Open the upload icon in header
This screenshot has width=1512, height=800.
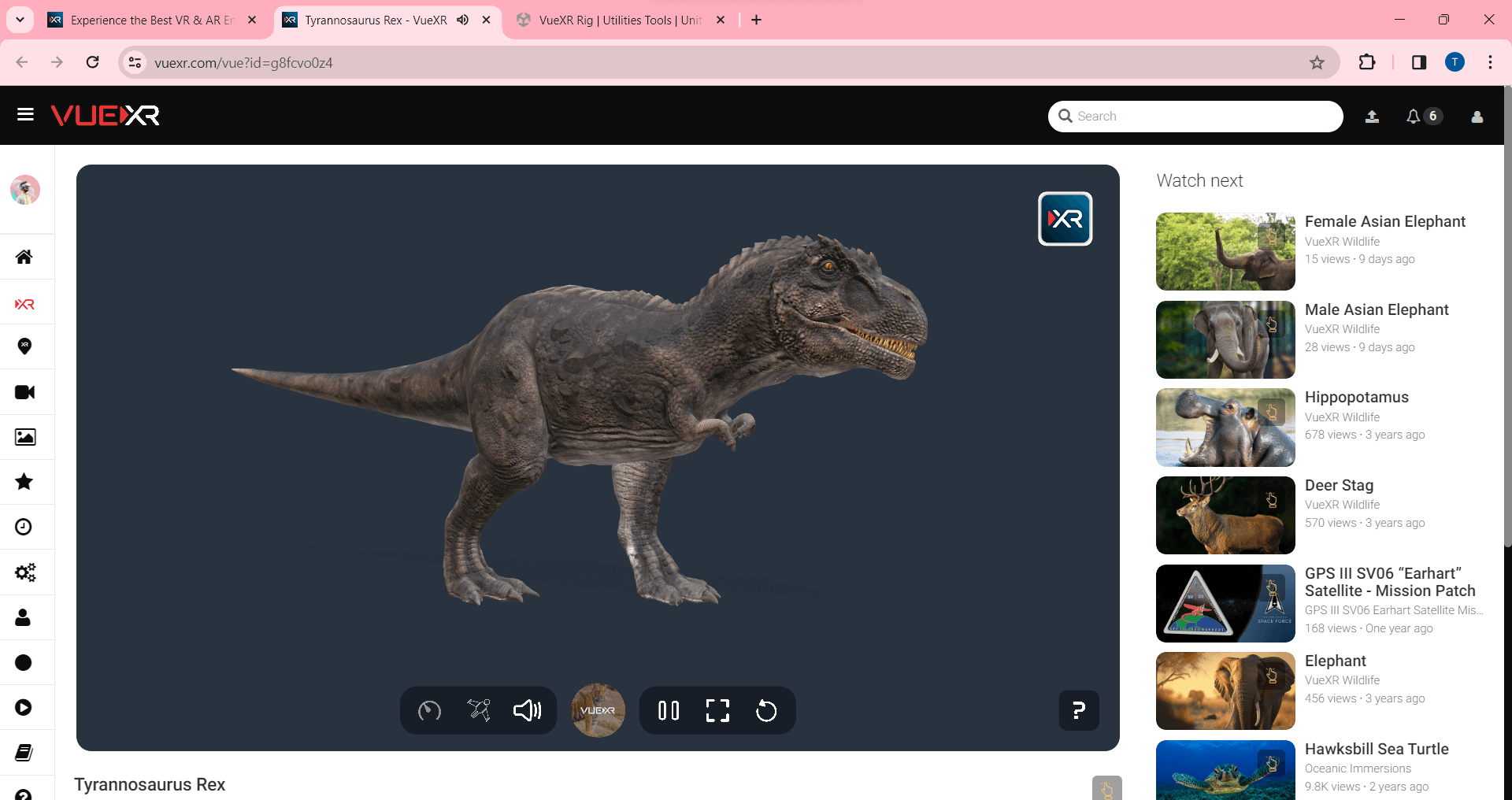pyautogui.click(x=1372, y=117)
